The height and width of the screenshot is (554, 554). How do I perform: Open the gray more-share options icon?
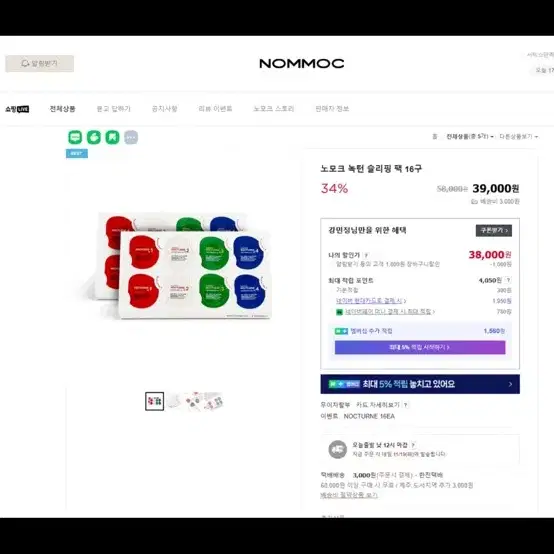[131, 137]
